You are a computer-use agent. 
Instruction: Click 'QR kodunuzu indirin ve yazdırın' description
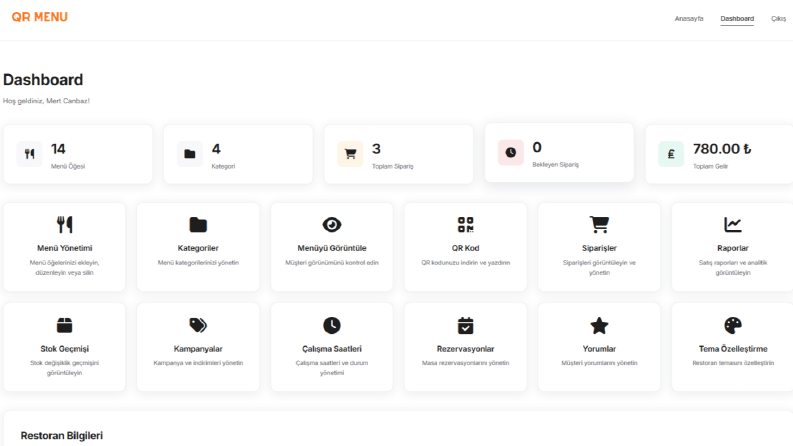[466, 263]
